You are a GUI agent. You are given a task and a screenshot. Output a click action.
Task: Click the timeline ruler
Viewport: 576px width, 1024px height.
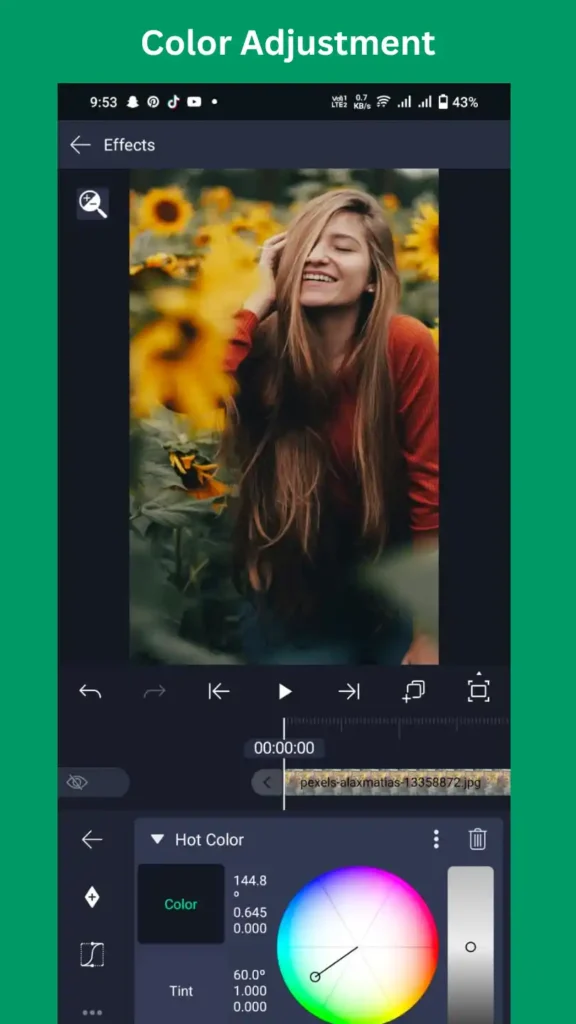397,724
